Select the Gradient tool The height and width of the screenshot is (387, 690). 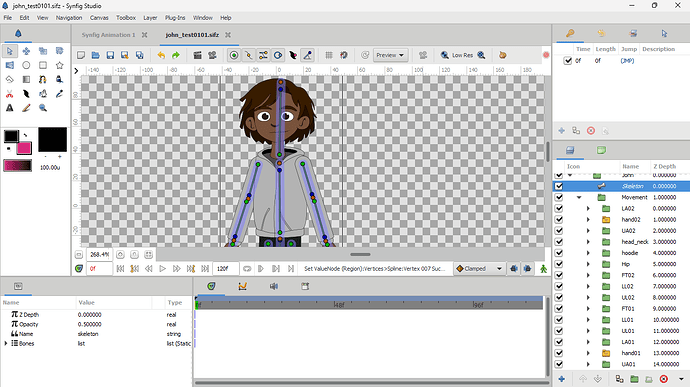click(26, 79)
